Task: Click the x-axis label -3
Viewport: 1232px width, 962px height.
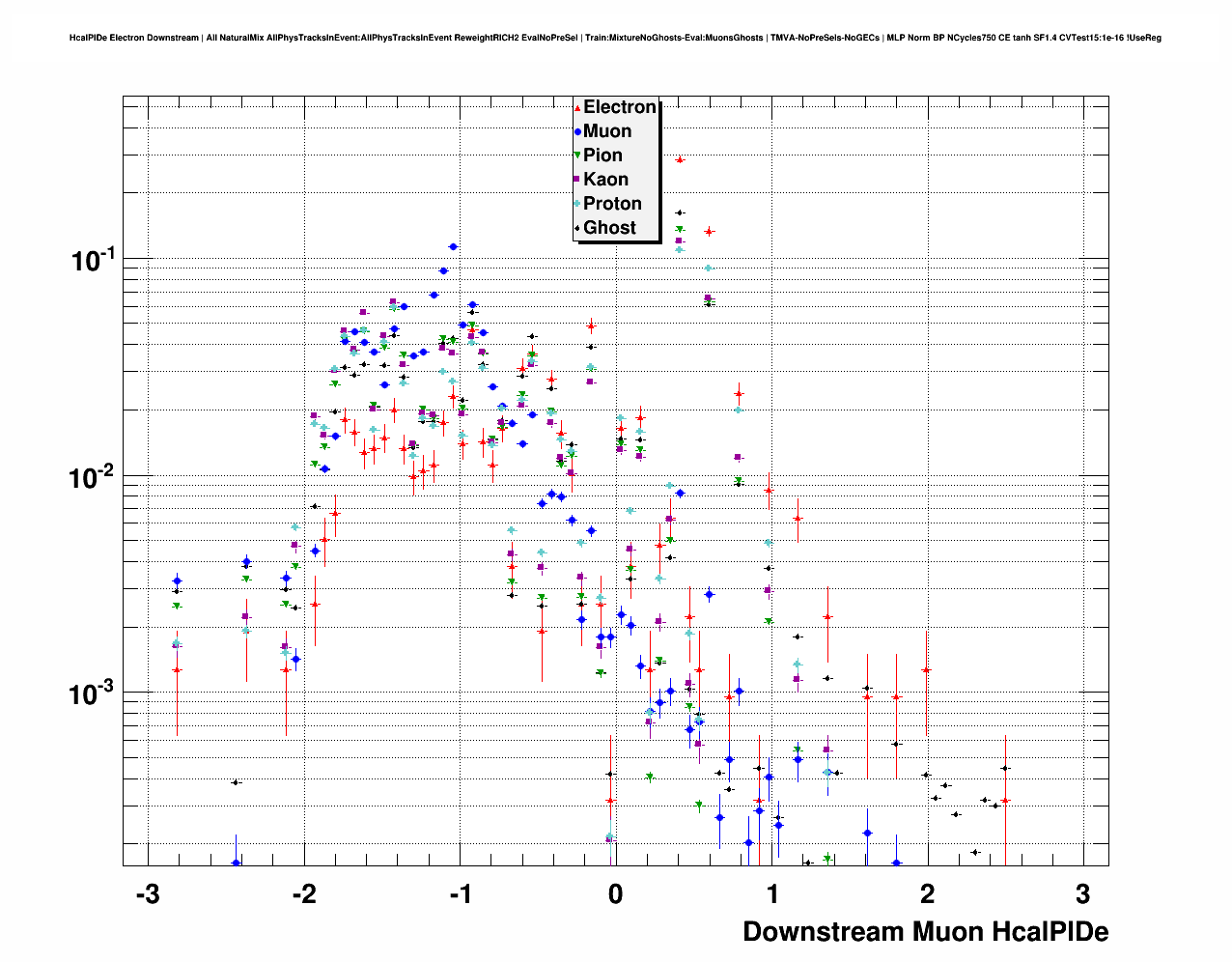Action: pyautogui.click(x=147, y=893)
